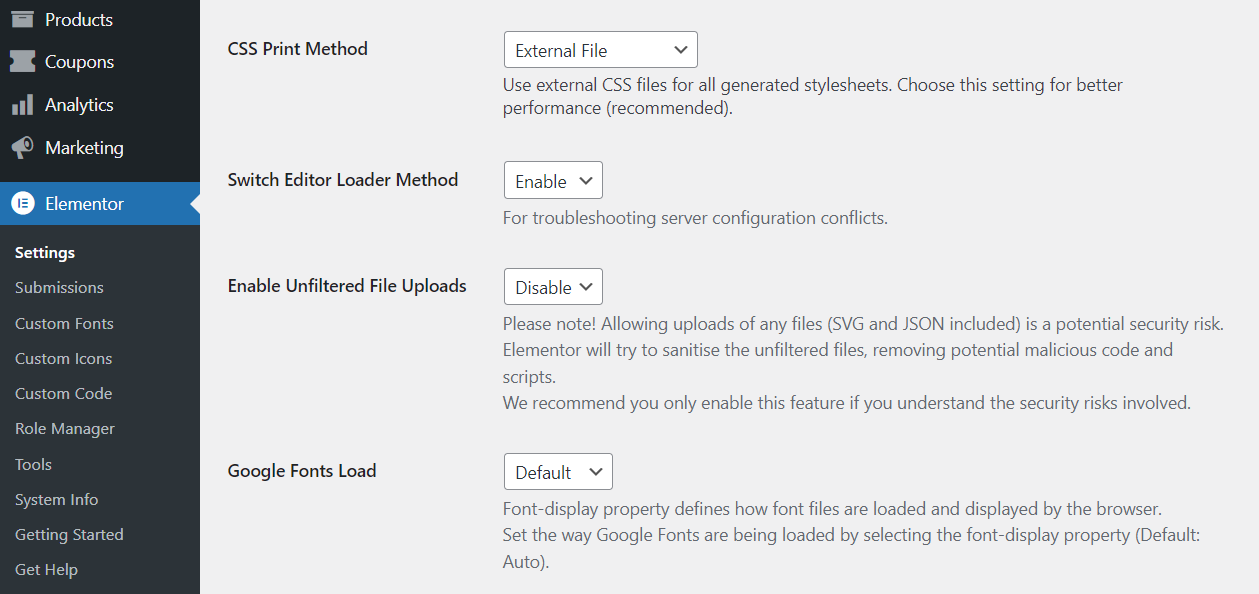Click the Marketing megaphone icon
1259x594 pixels.
[x=22, y=148]
